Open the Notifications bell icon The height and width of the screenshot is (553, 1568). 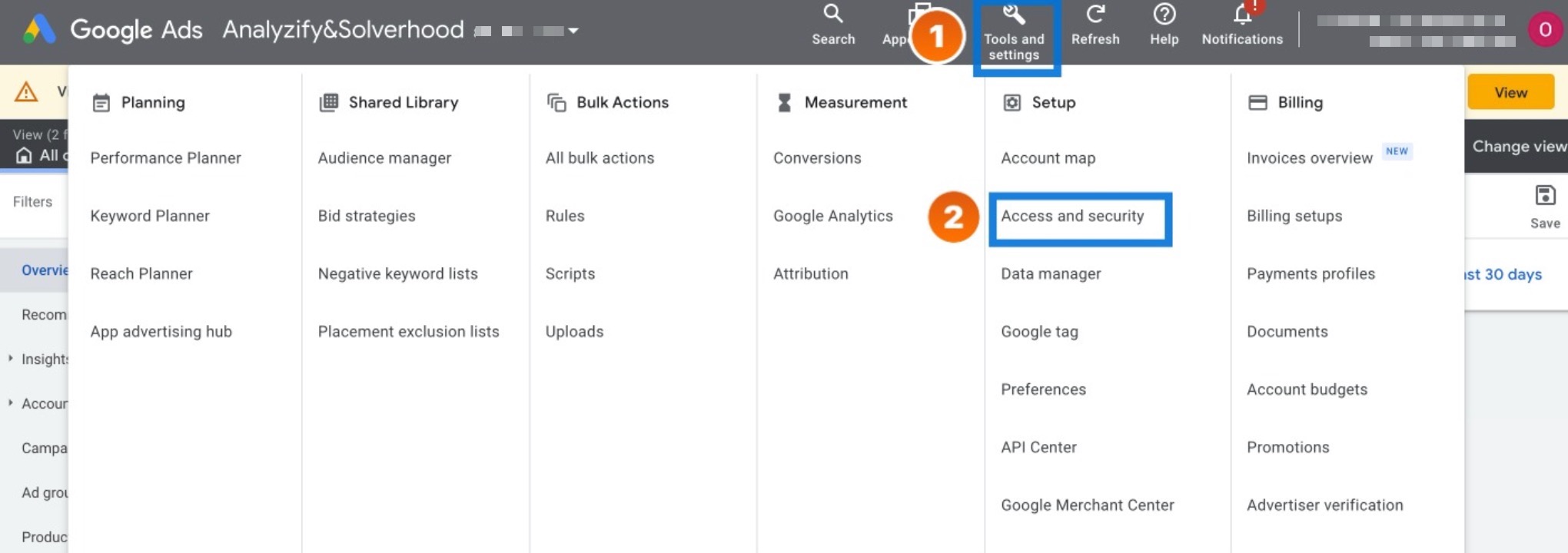pos(1243,14)
